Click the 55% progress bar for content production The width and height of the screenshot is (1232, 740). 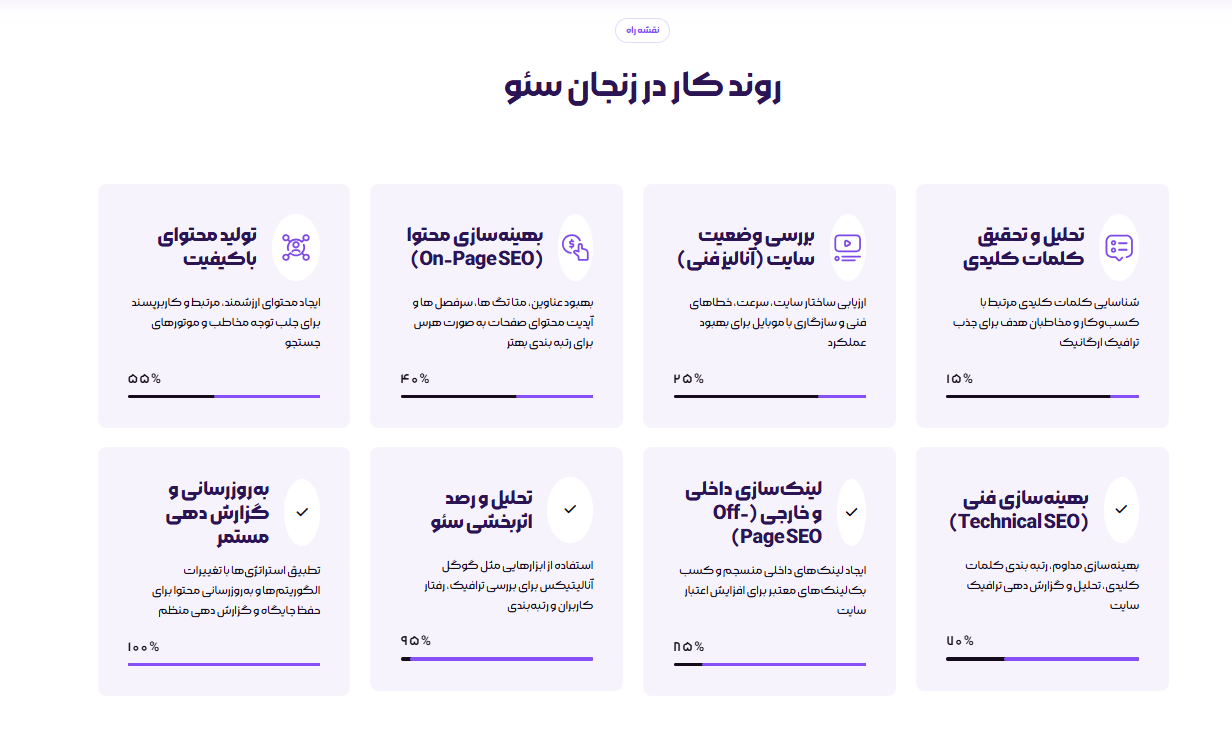pos(224,397)
